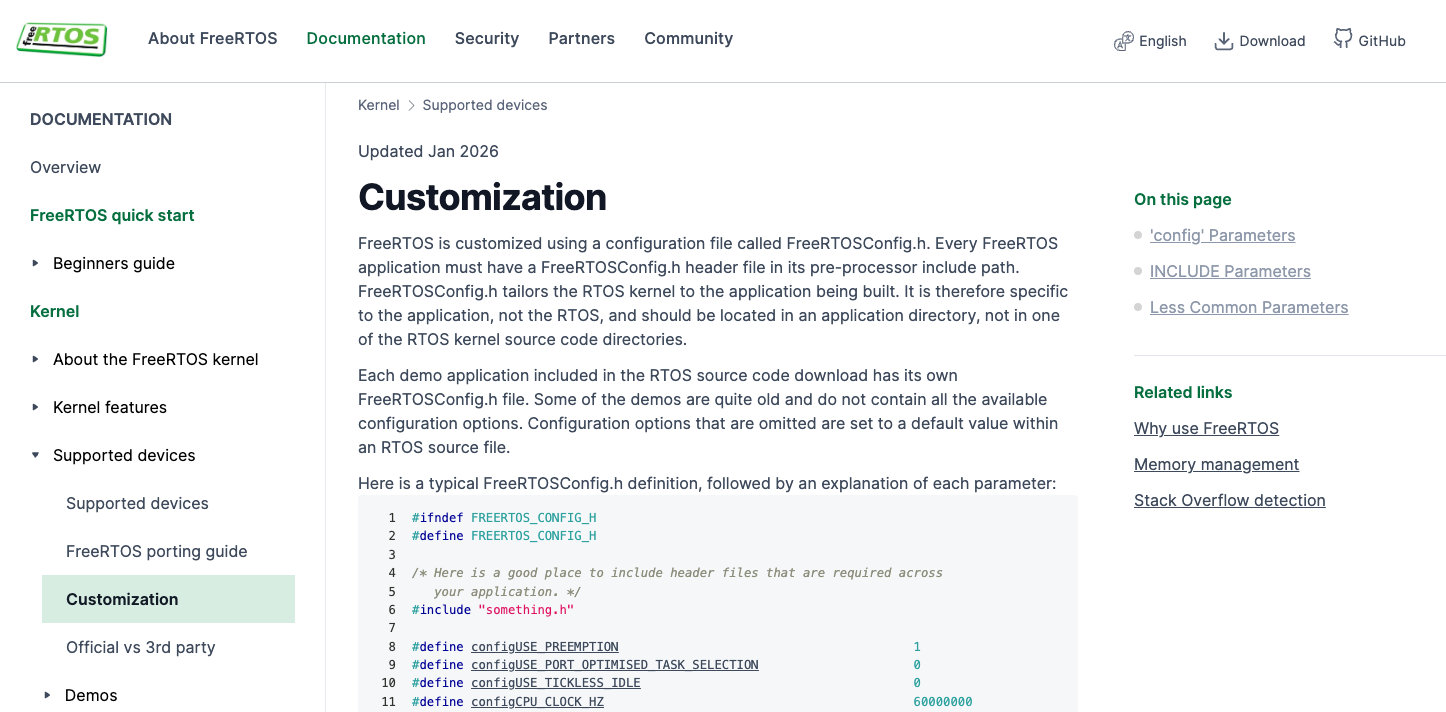Jump to Less Common Parameters section
This screenshot has height=712, width=1446.
[1249, 307]
